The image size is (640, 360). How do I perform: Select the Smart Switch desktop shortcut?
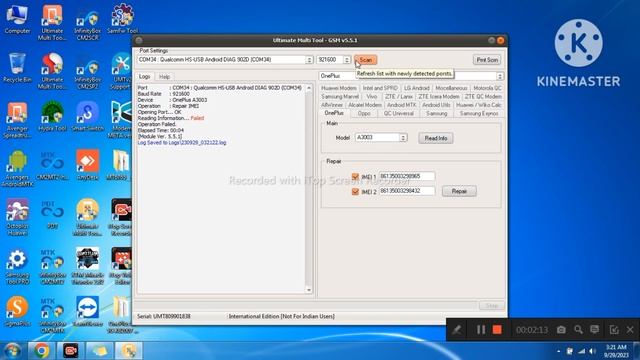[x=87, y=116]
